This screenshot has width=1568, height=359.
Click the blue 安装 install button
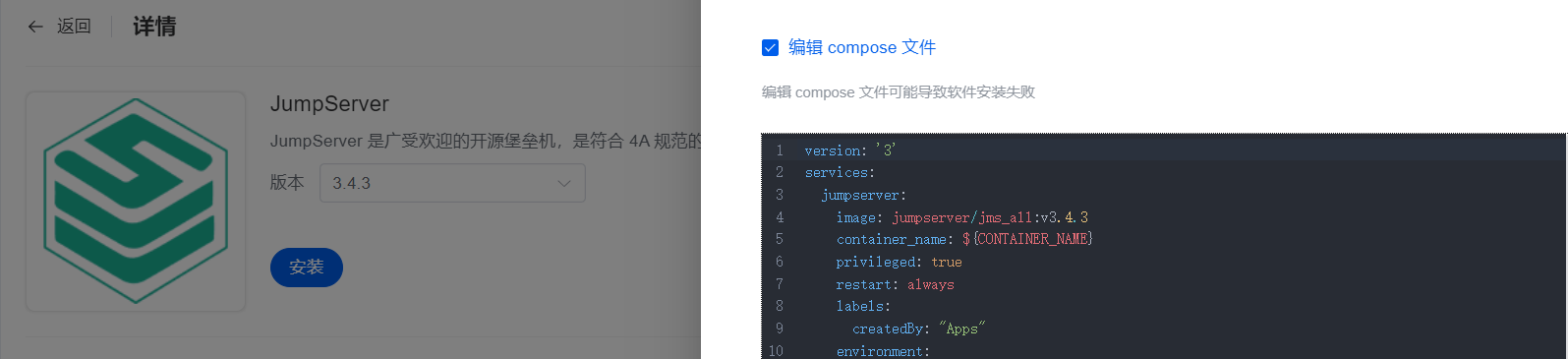[307, 268]
